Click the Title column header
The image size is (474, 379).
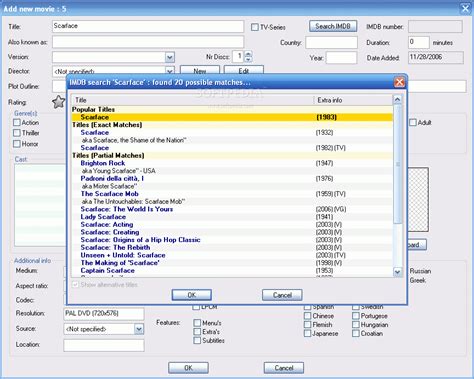click(x=193, y=100)
